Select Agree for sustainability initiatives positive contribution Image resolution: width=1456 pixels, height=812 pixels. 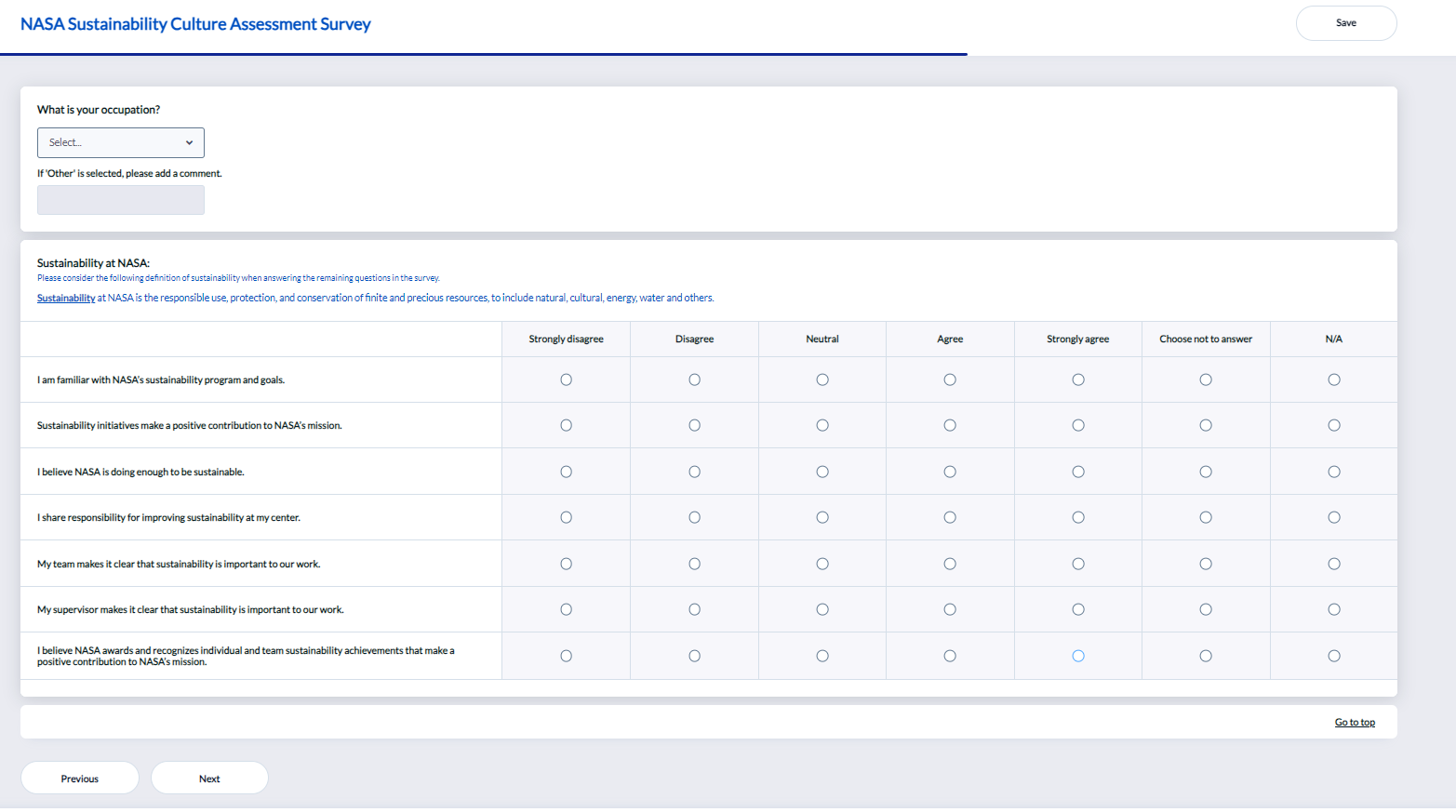point(950,425)
